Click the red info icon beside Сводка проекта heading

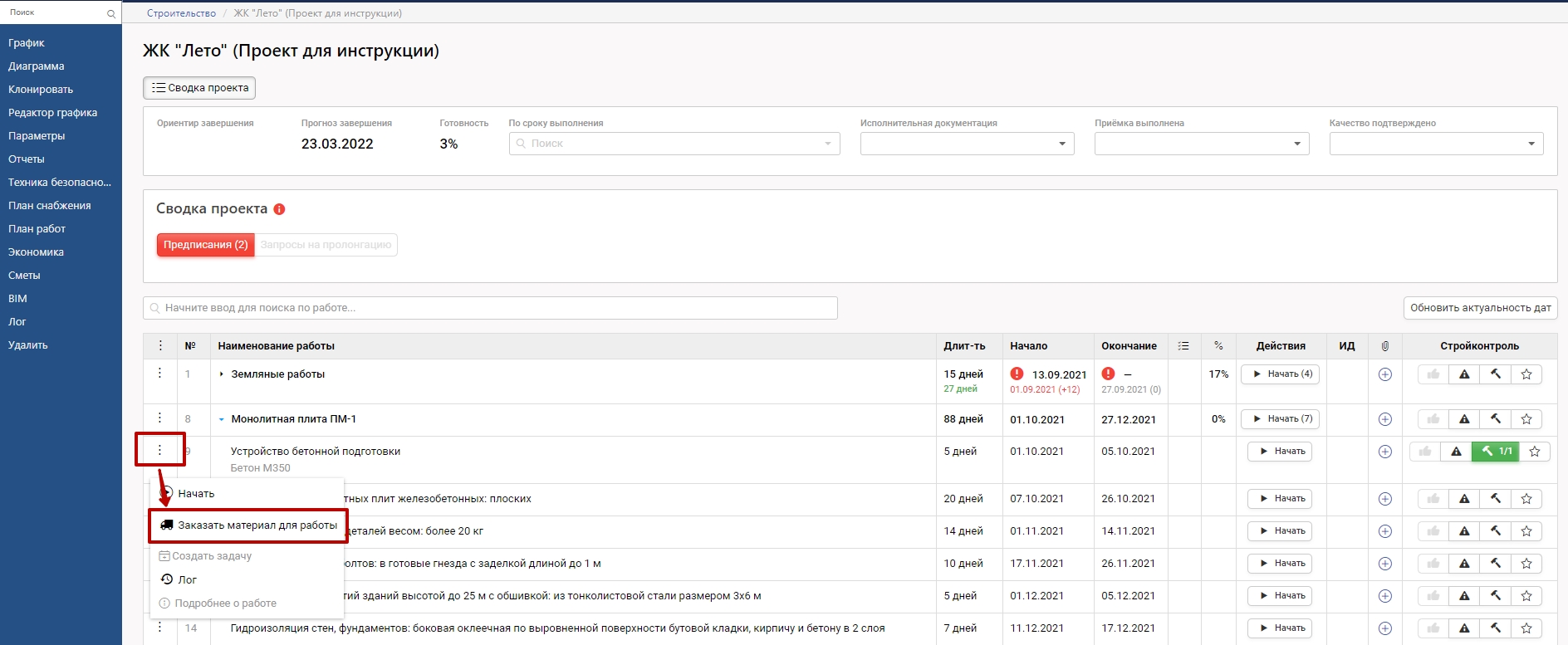click(279, 209)
